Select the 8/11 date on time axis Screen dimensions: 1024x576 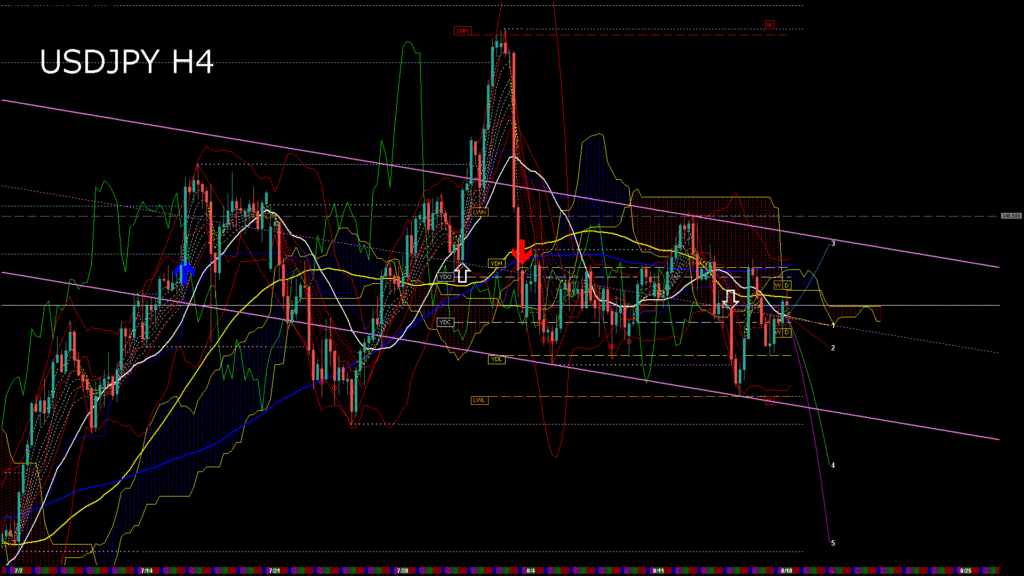(x=658, y=569)
